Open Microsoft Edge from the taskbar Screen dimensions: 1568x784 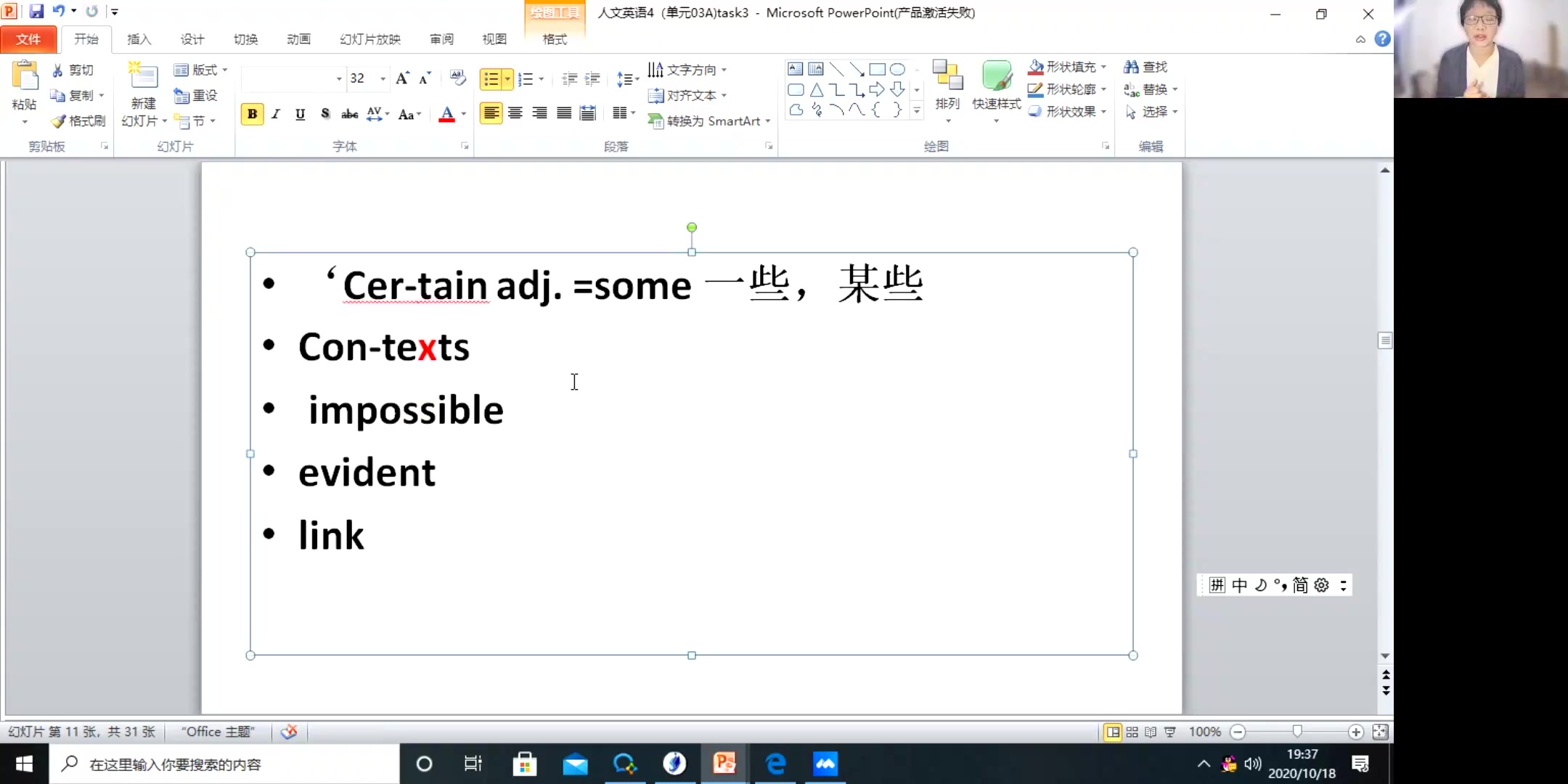pos(775,764)
